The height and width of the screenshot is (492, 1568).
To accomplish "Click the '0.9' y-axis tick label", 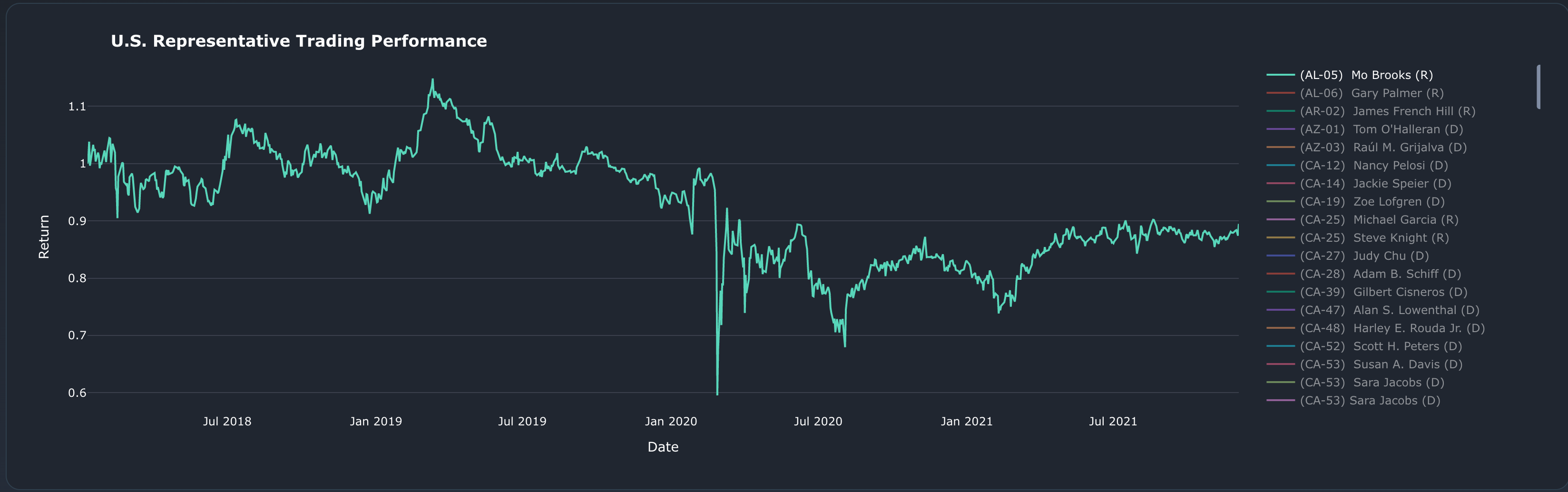I will pos(77,221).
